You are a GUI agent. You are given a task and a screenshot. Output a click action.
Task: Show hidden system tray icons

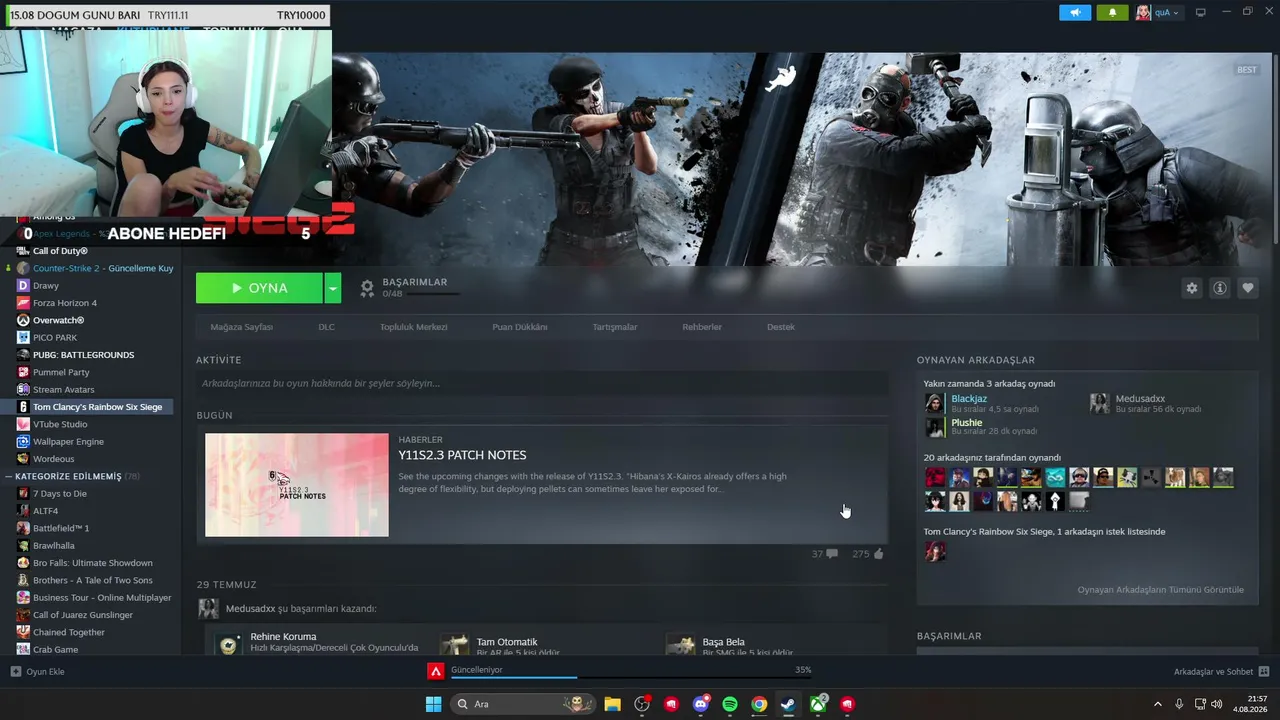click(1158, 704)
